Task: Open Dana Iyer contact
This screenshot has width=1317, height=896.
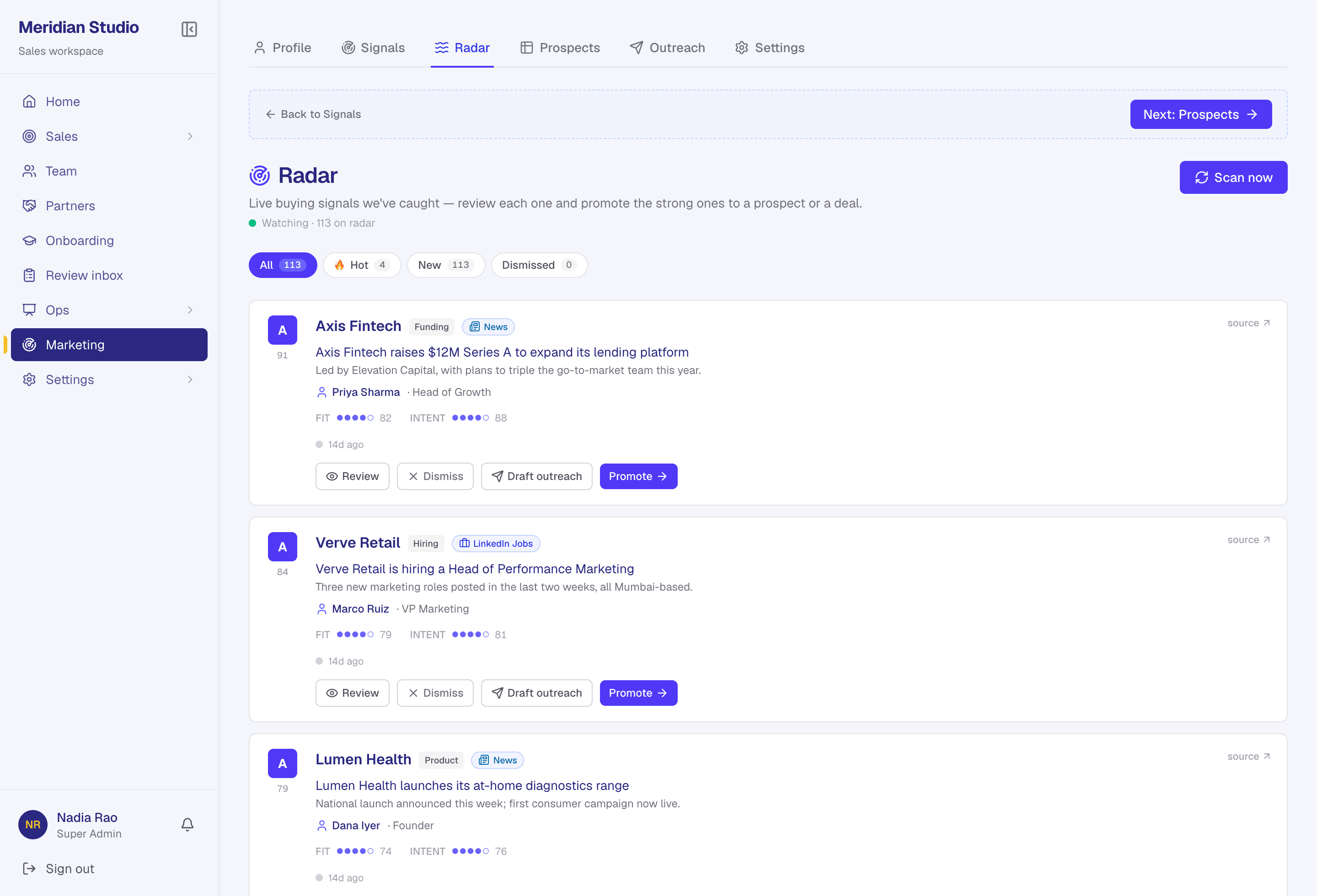Action: point(356,825)
